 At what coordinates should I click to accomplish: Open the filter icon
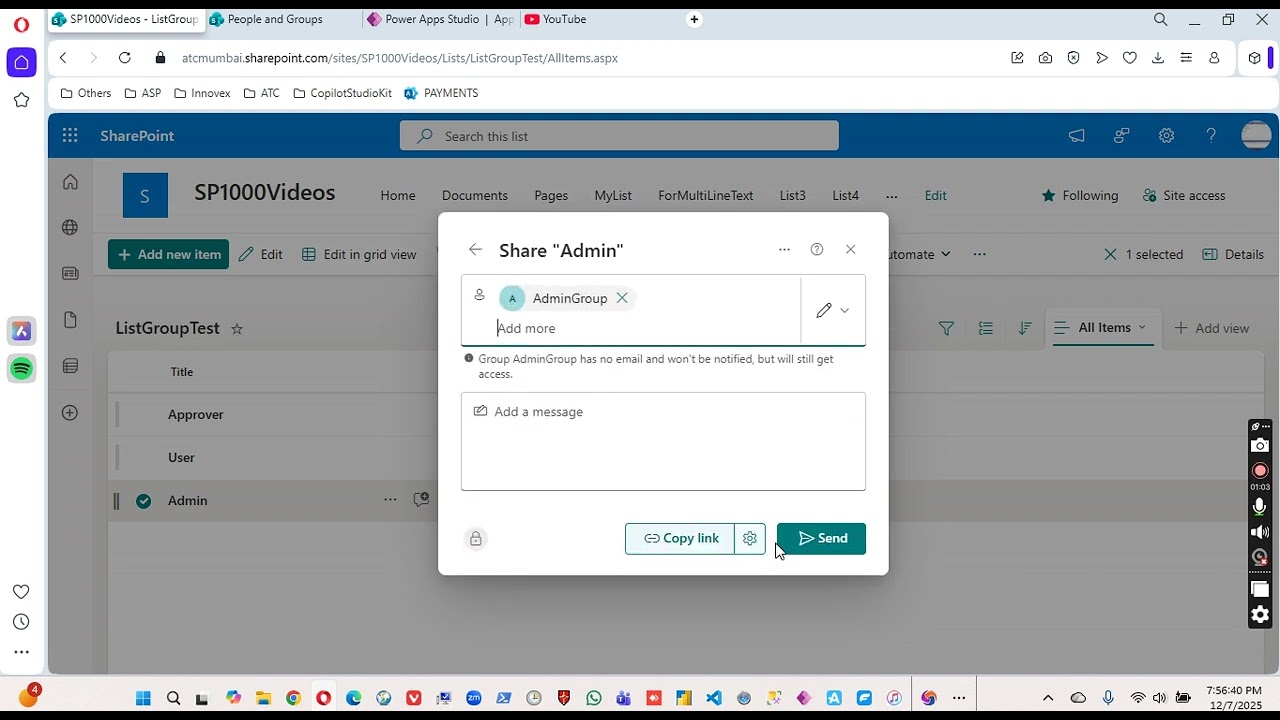click(x=946, y=328)
